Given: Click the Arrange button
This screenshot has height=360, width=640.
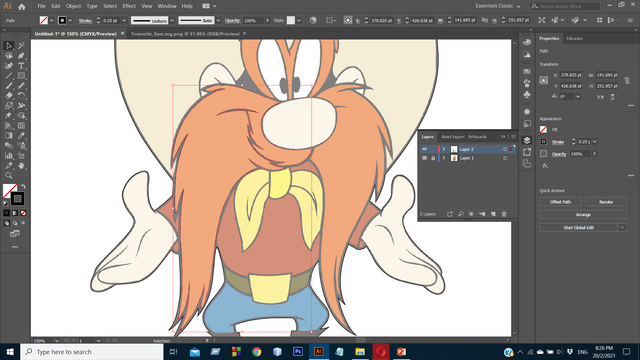Looking at the screenshot, I should point(583,215).
